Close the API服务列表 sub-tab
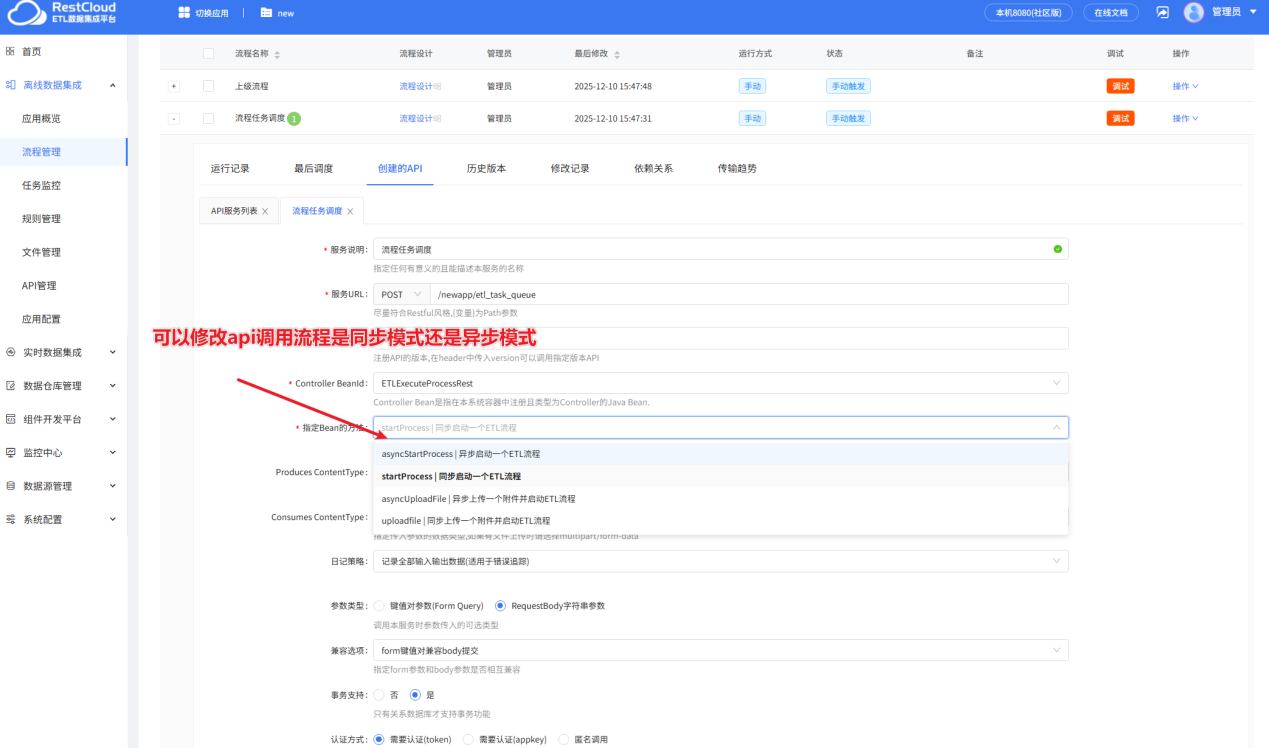1269x748 pixels. click(265, 212)
